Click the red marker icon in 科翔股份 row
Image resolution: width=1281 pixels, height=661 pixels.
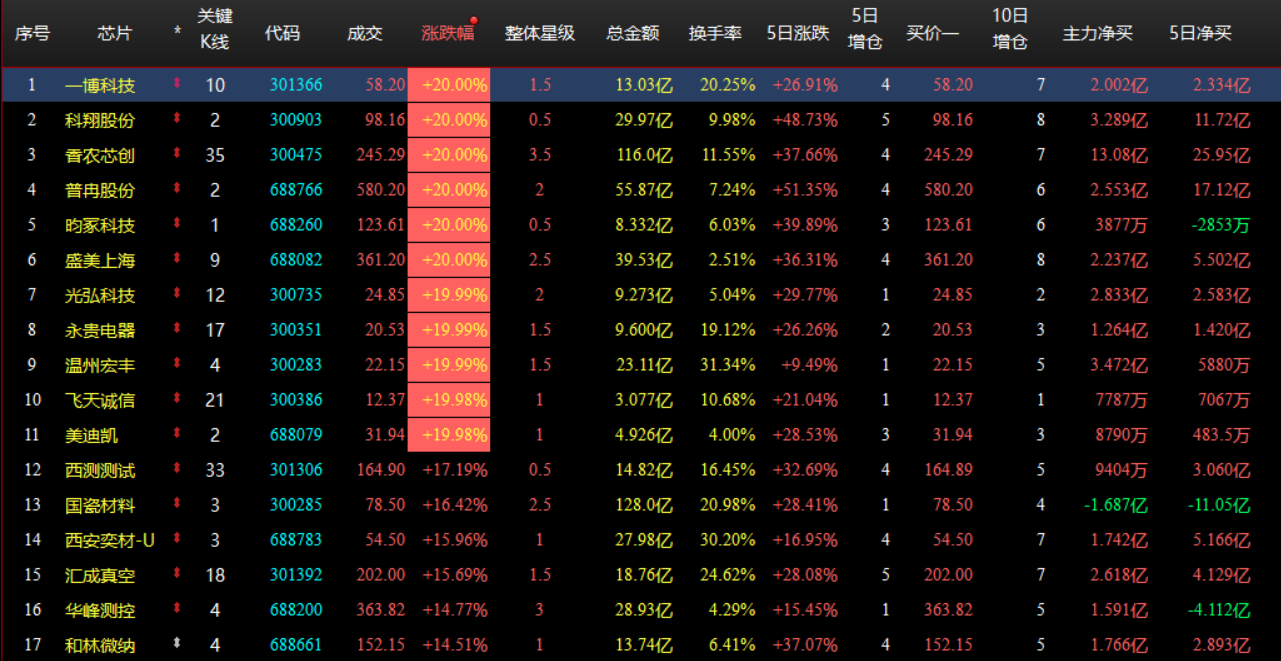(x=177, y=119)
